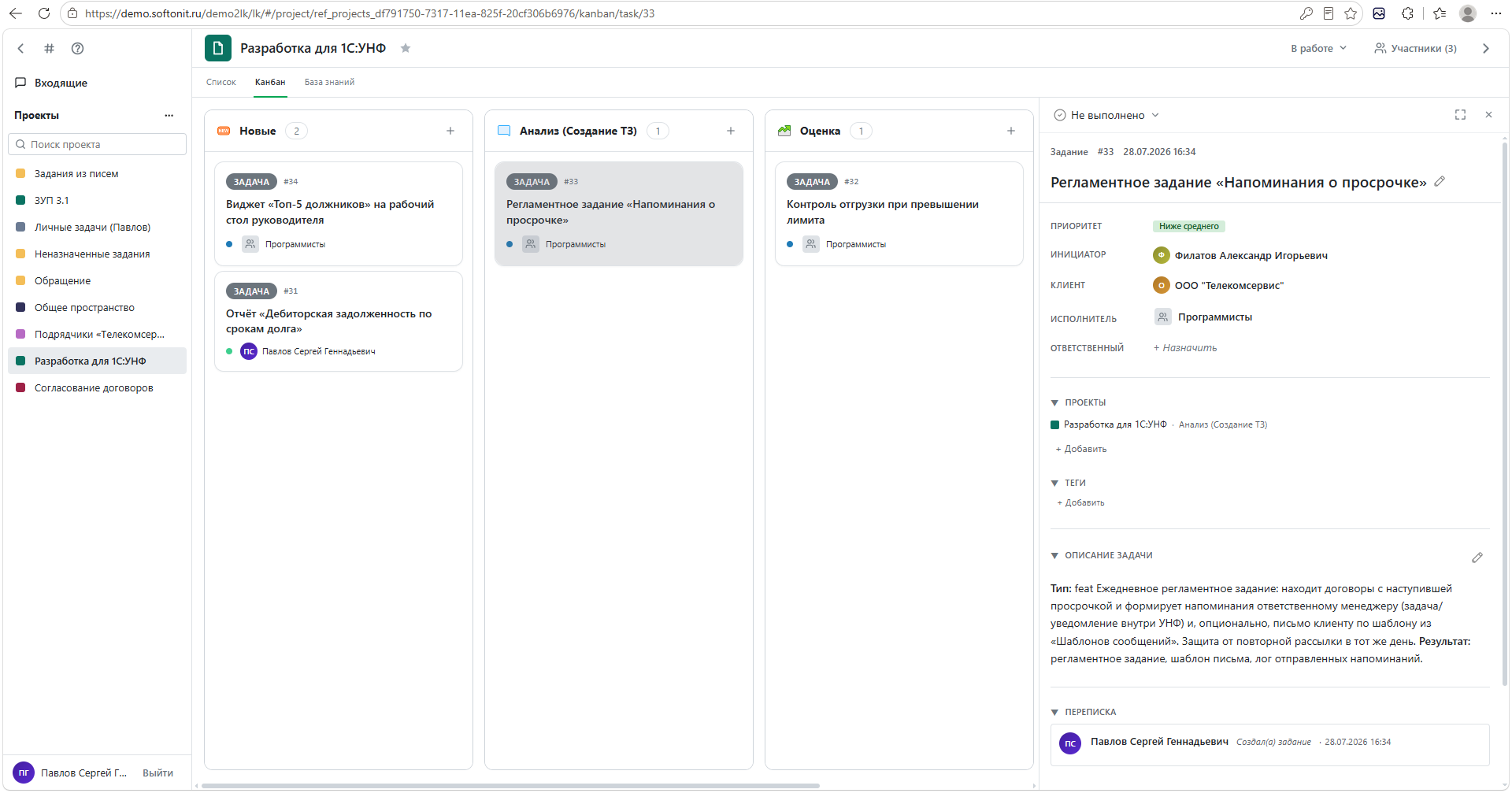Collapse the sidebar with the left chevron
The image size is (1512, 793).
21,48
